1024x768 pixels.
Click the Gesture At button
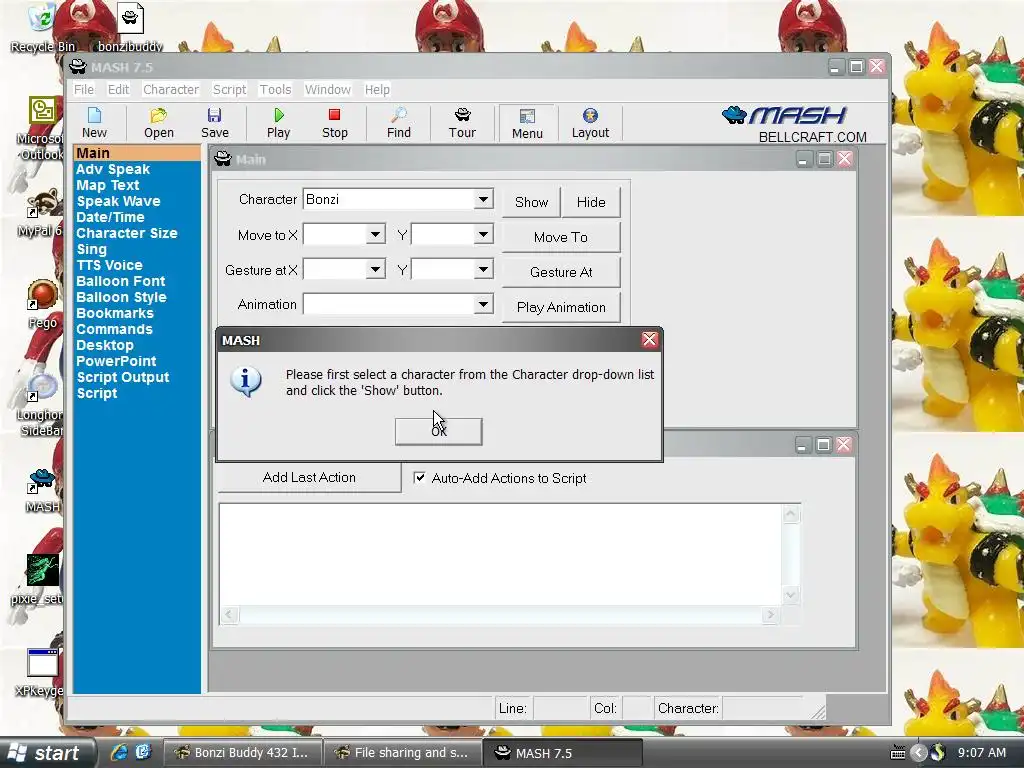[x=561, y=272]
